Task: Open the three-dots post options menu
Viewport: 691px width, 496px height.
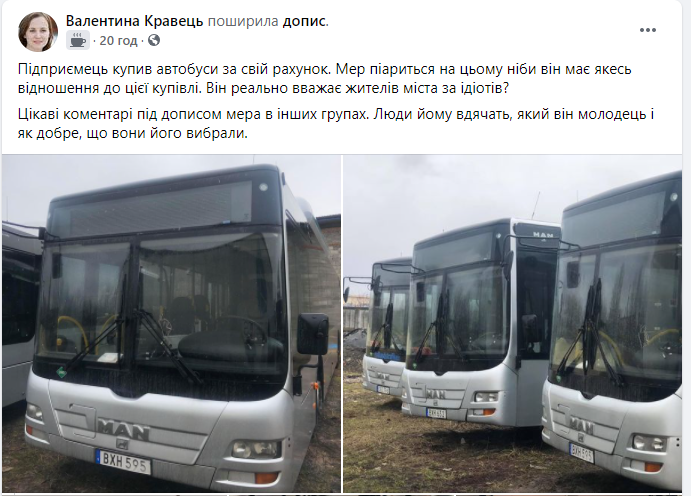Action: (648, 30)
